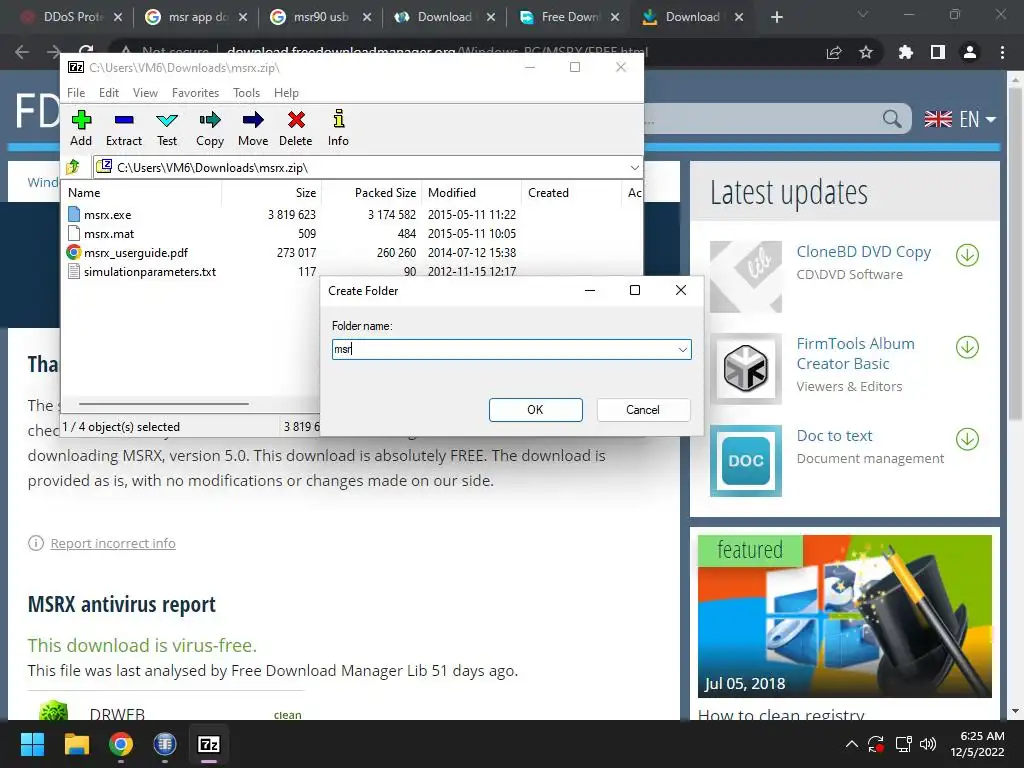
Task: Open FirmTools Album Creator Basic link
Action: 855,353
